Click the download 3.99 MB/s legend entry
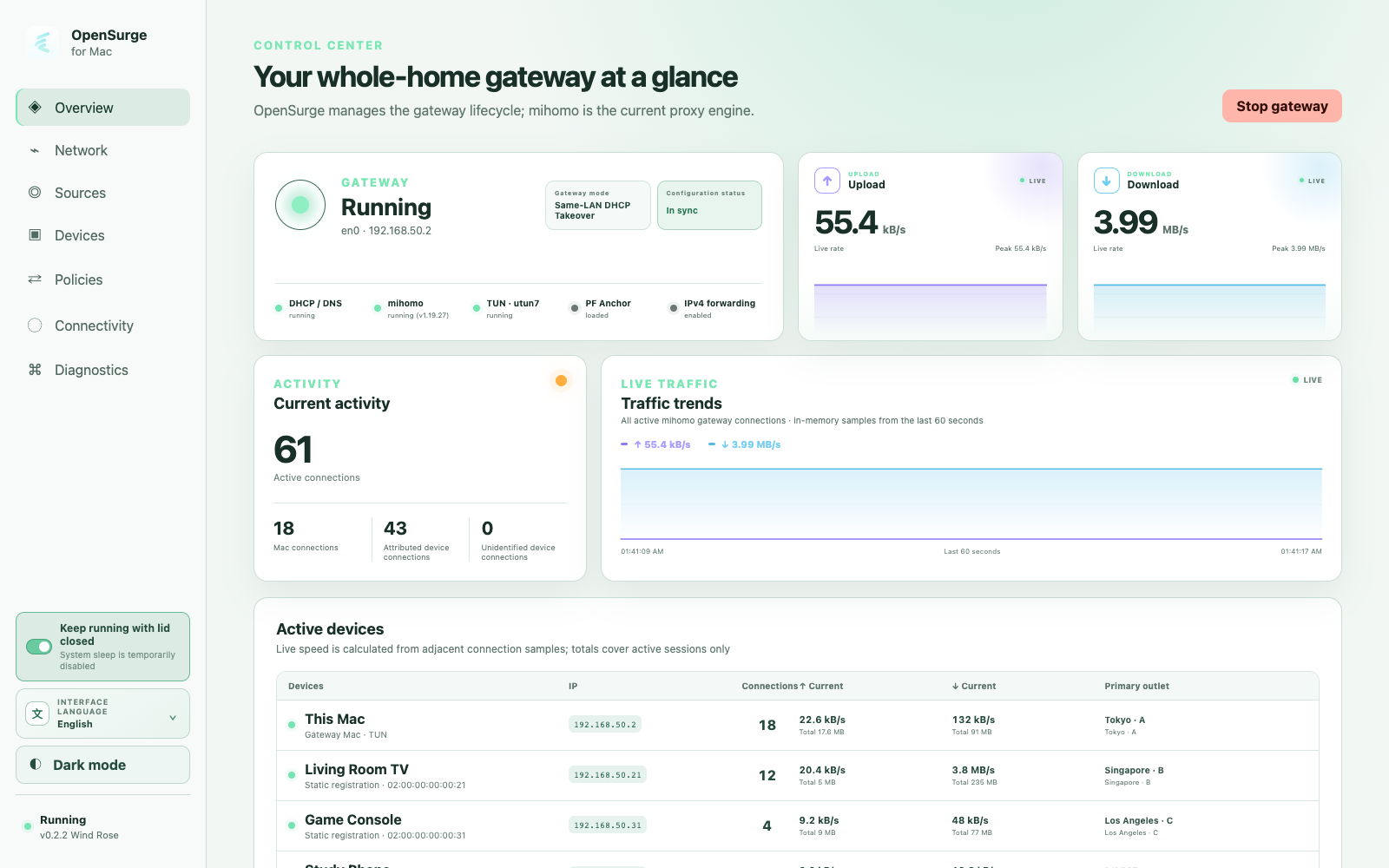 tap(745, 444)
